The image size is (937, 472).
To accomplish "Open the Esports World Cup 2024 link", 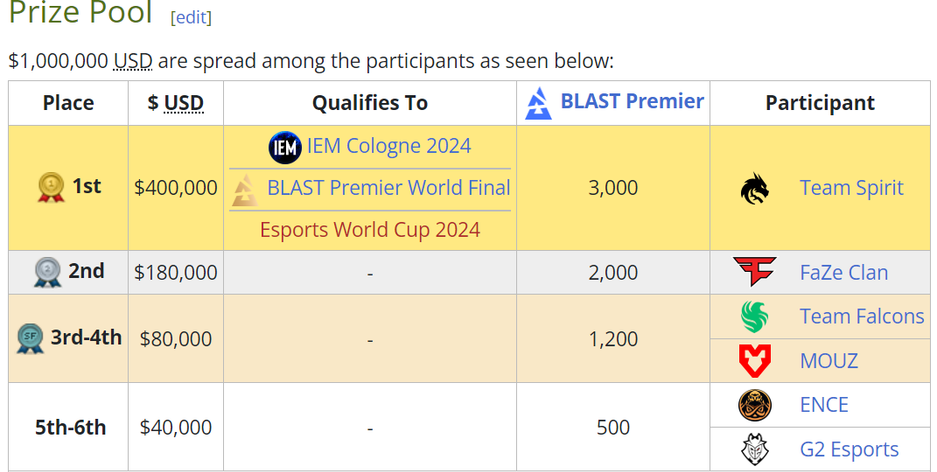I will coord(370,229).
